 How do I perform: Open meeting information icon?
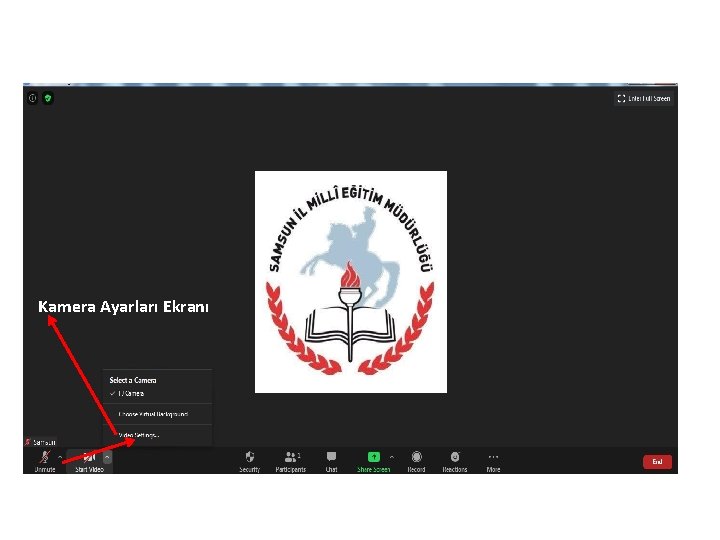(x=33, y=98)
